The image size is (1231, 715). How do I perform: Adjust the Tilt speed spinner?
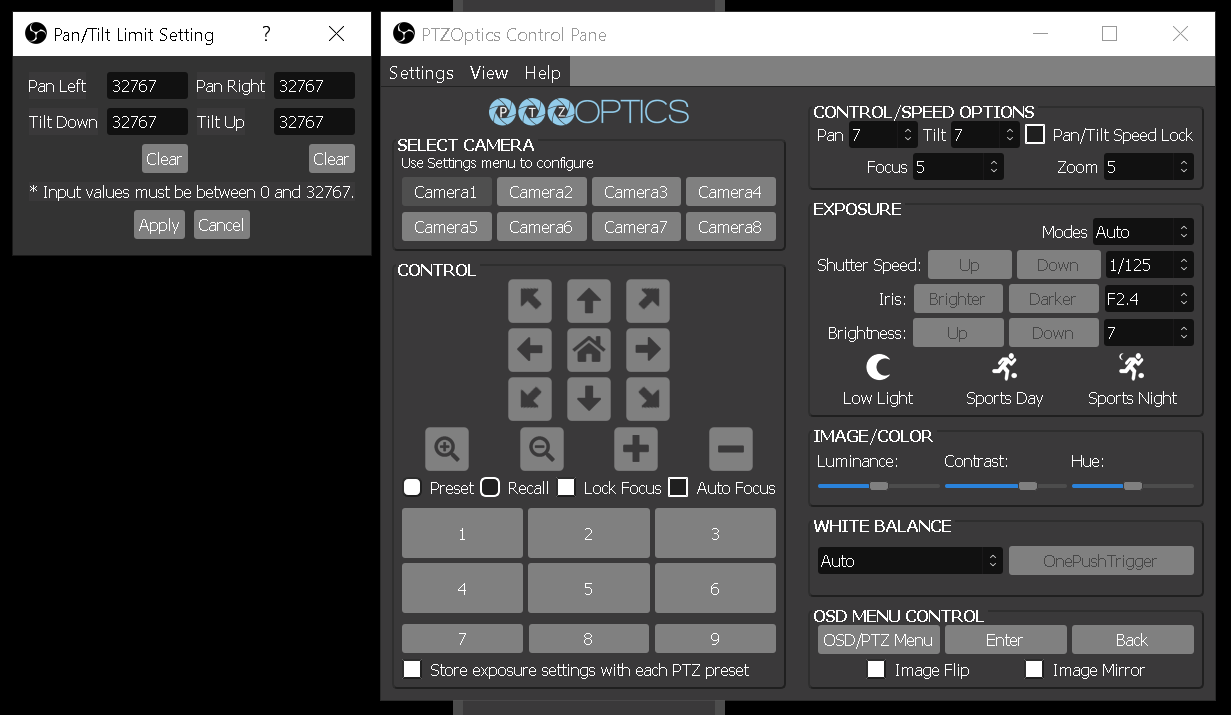tap(985, 135)
